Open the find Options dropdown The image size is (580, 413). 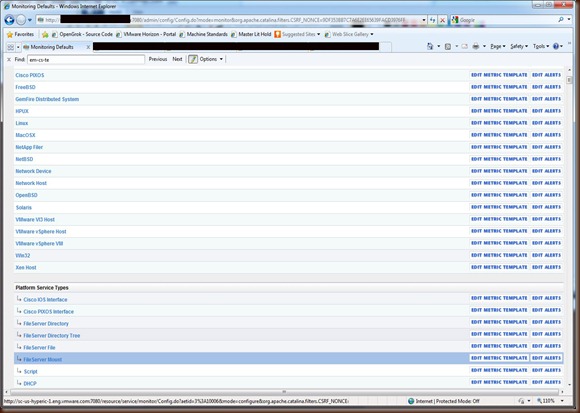point(211,59)
